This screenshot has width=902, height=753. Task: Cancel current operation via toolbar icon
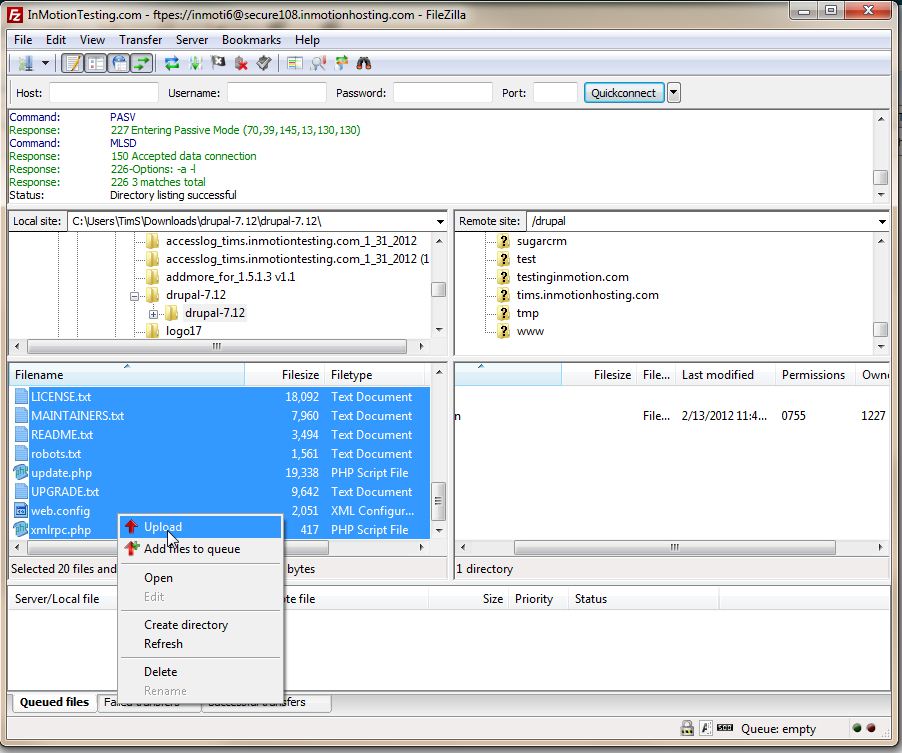[218, 63]
